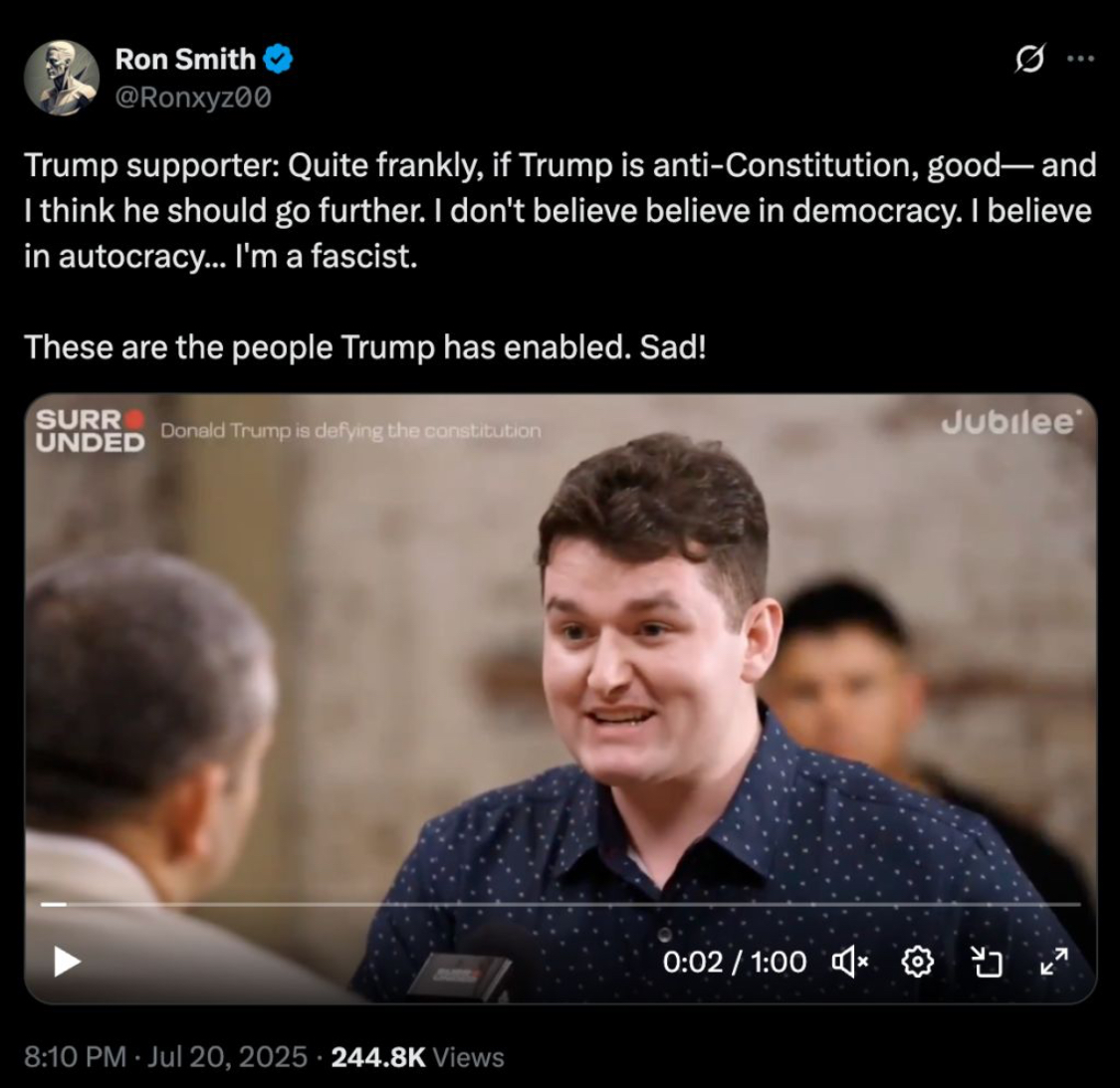Image resolution: width=1120 pixels, height=1088 pixels.
Task: Click the video caption about the constitution
Action: point(350,431)
